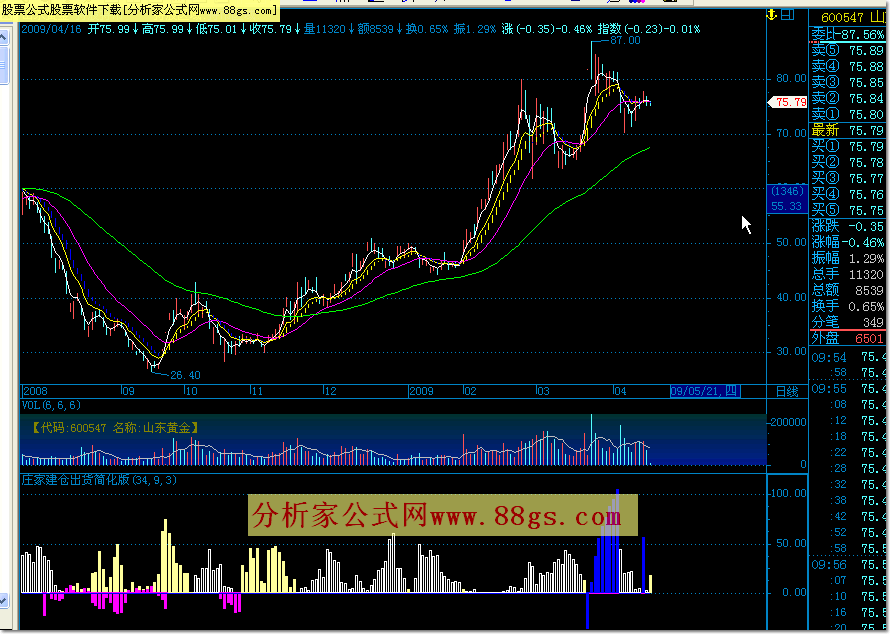
Task: Click the 09:54 tick trade entry
Action: (849, 358)
